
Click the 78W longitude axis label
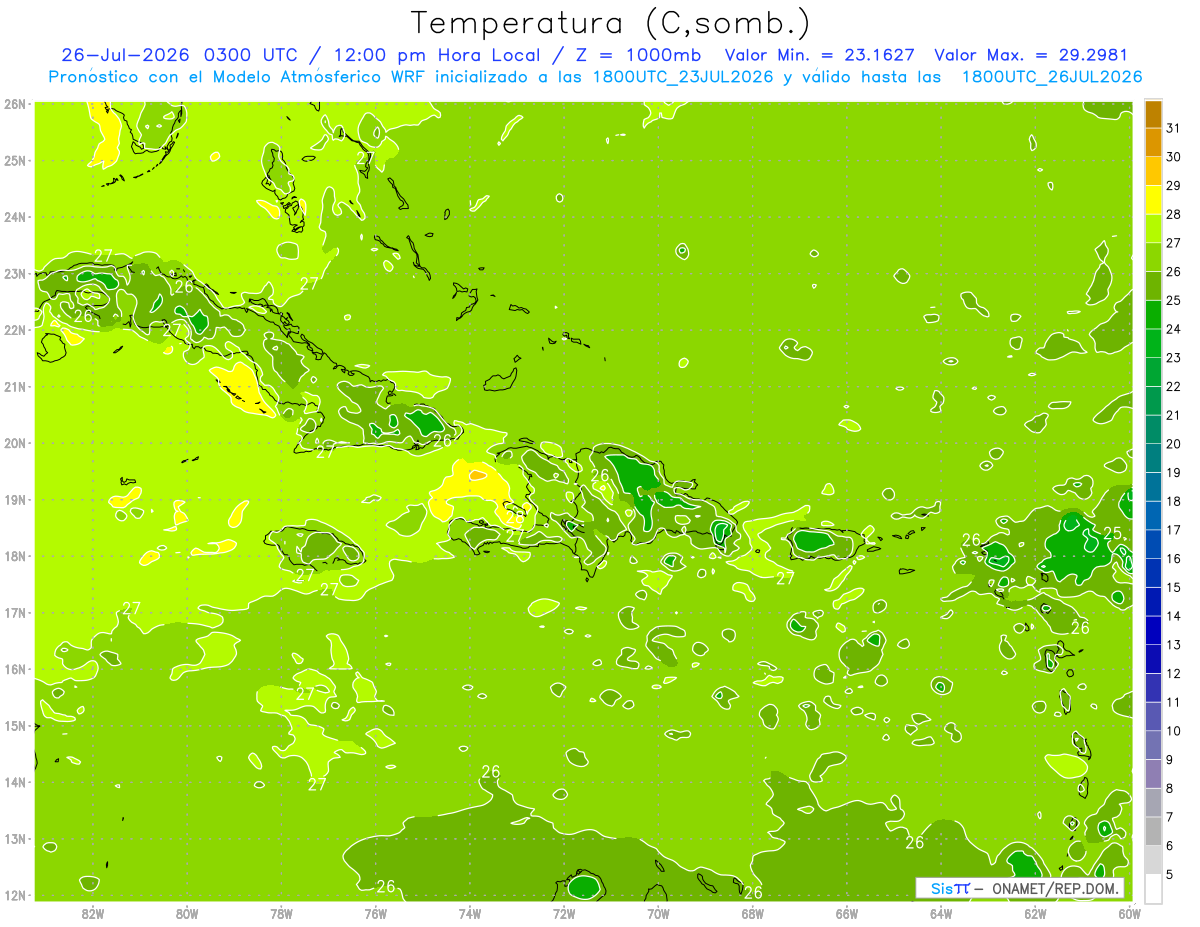tap(281, 914)
